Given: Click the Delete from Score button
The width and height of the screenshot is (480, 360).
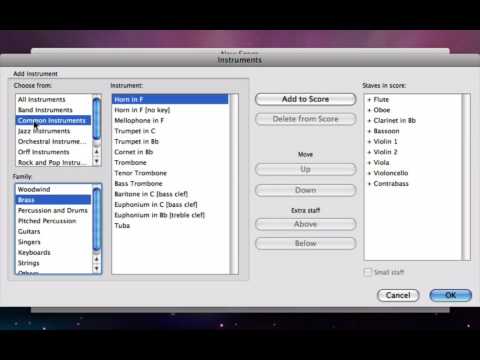Looking at the screenshot, I should [x=305, y=119].
